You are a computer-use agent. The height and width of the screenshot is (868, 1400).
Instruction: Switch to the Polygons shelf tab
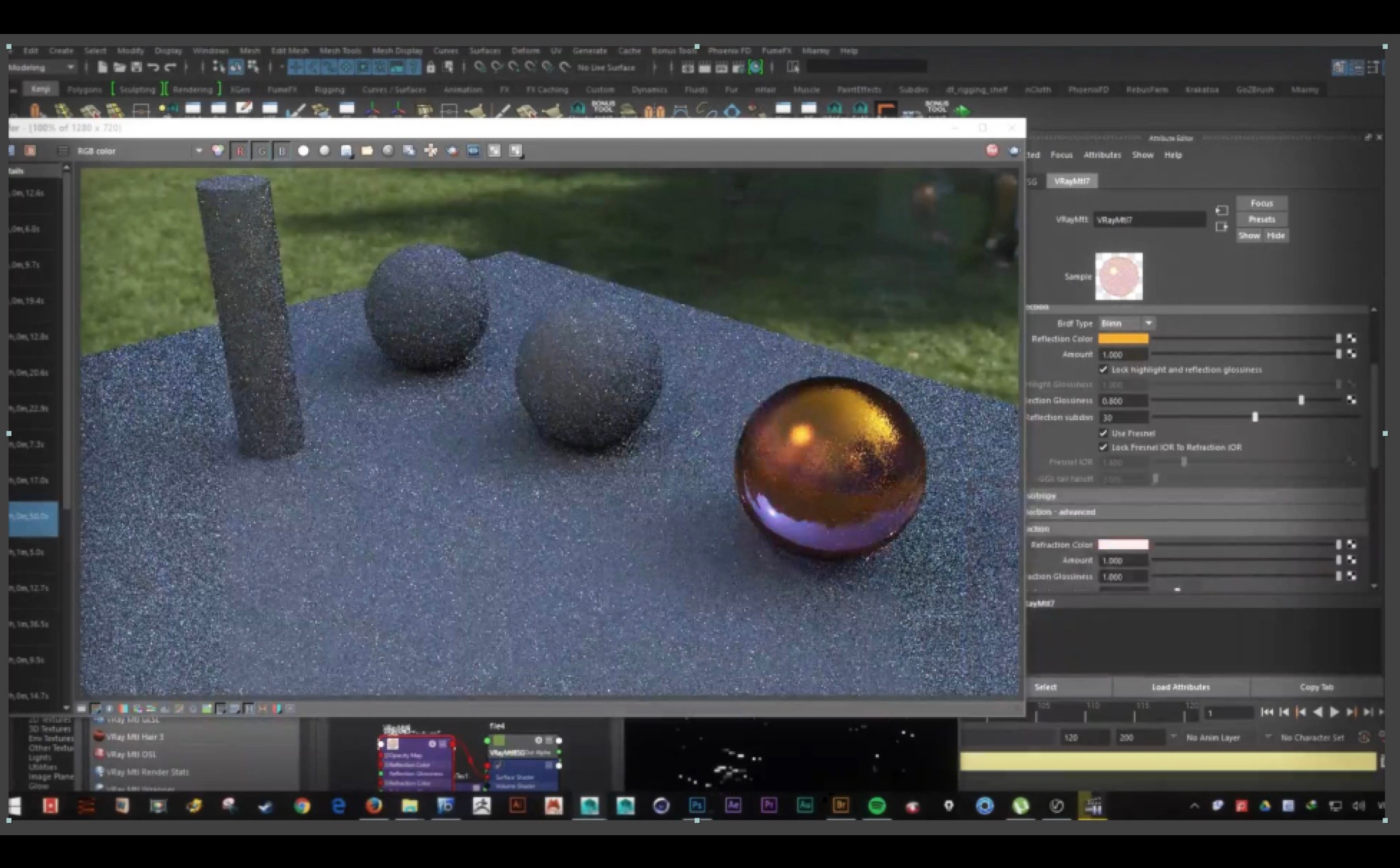(x=84, y=90)
